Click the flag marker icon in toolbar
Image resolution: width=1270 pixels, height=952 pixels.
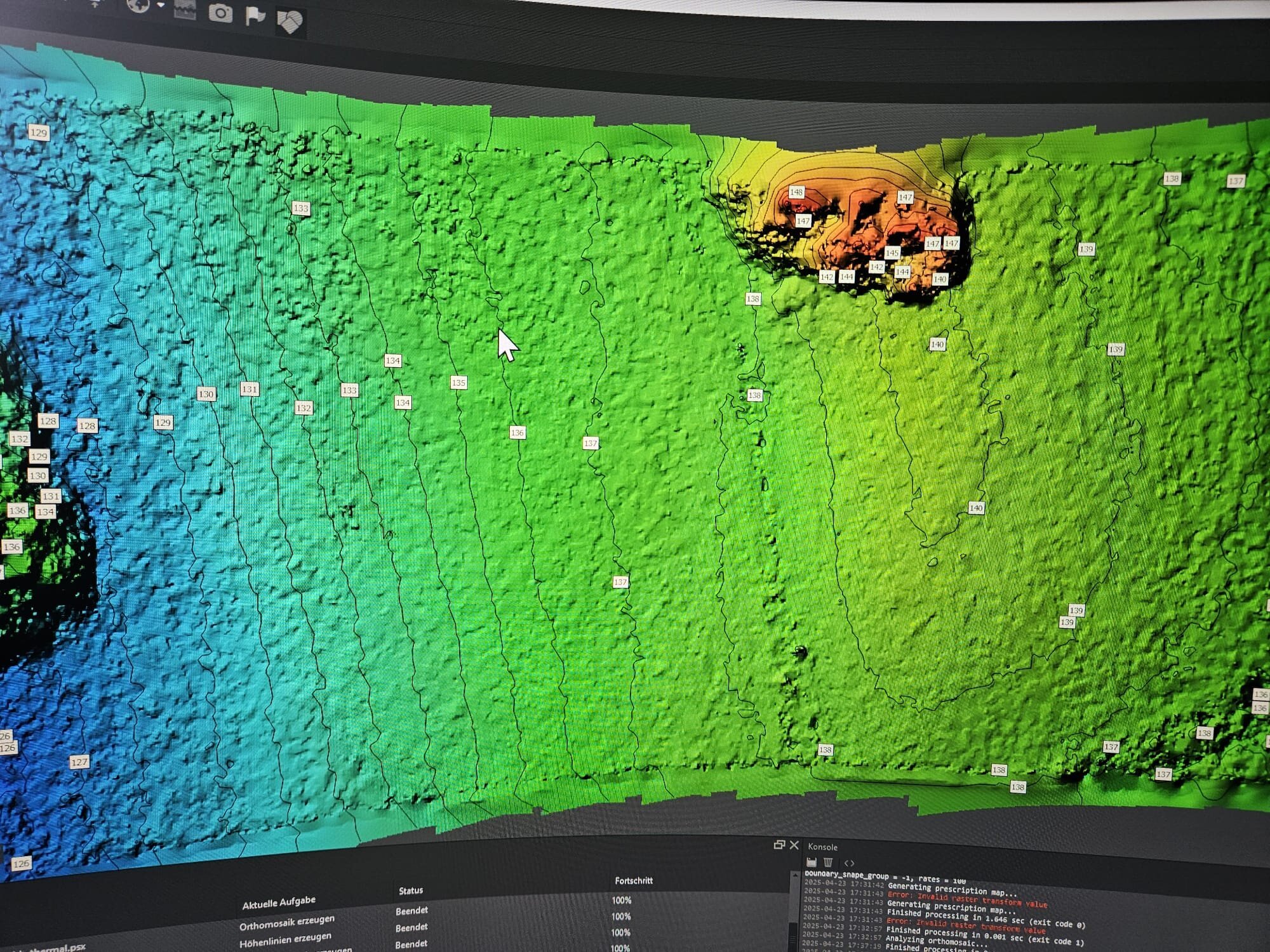255,16
